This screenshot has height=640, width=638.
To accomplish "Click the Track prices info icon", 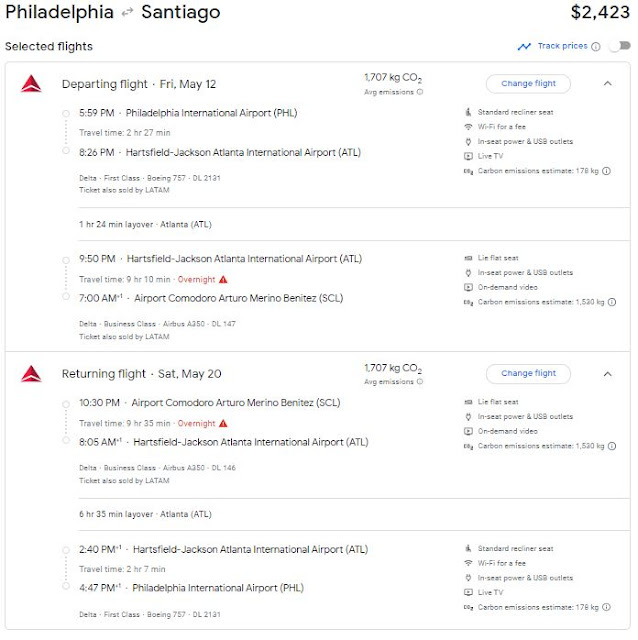I will pyautogui.click(x=596, y=46).
